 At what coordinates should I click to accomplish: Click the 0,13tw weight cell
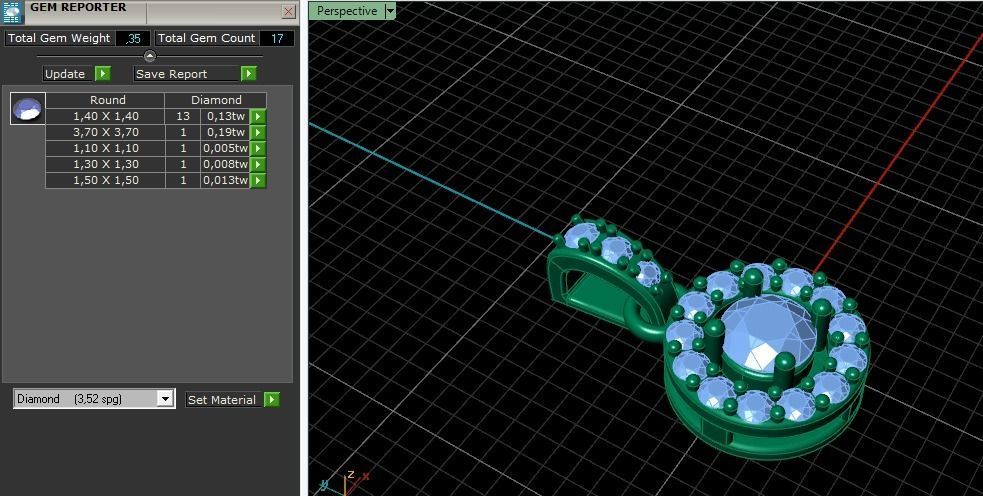[x=225, y=117]
